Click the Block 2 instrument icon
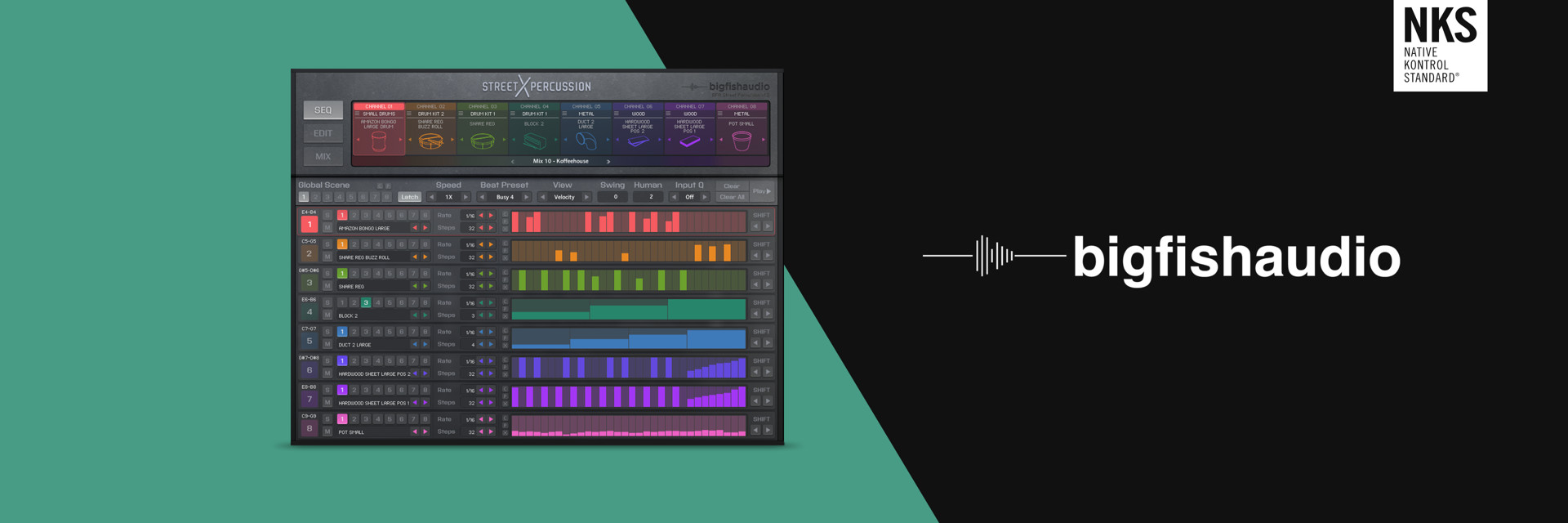 pos(533,141)
